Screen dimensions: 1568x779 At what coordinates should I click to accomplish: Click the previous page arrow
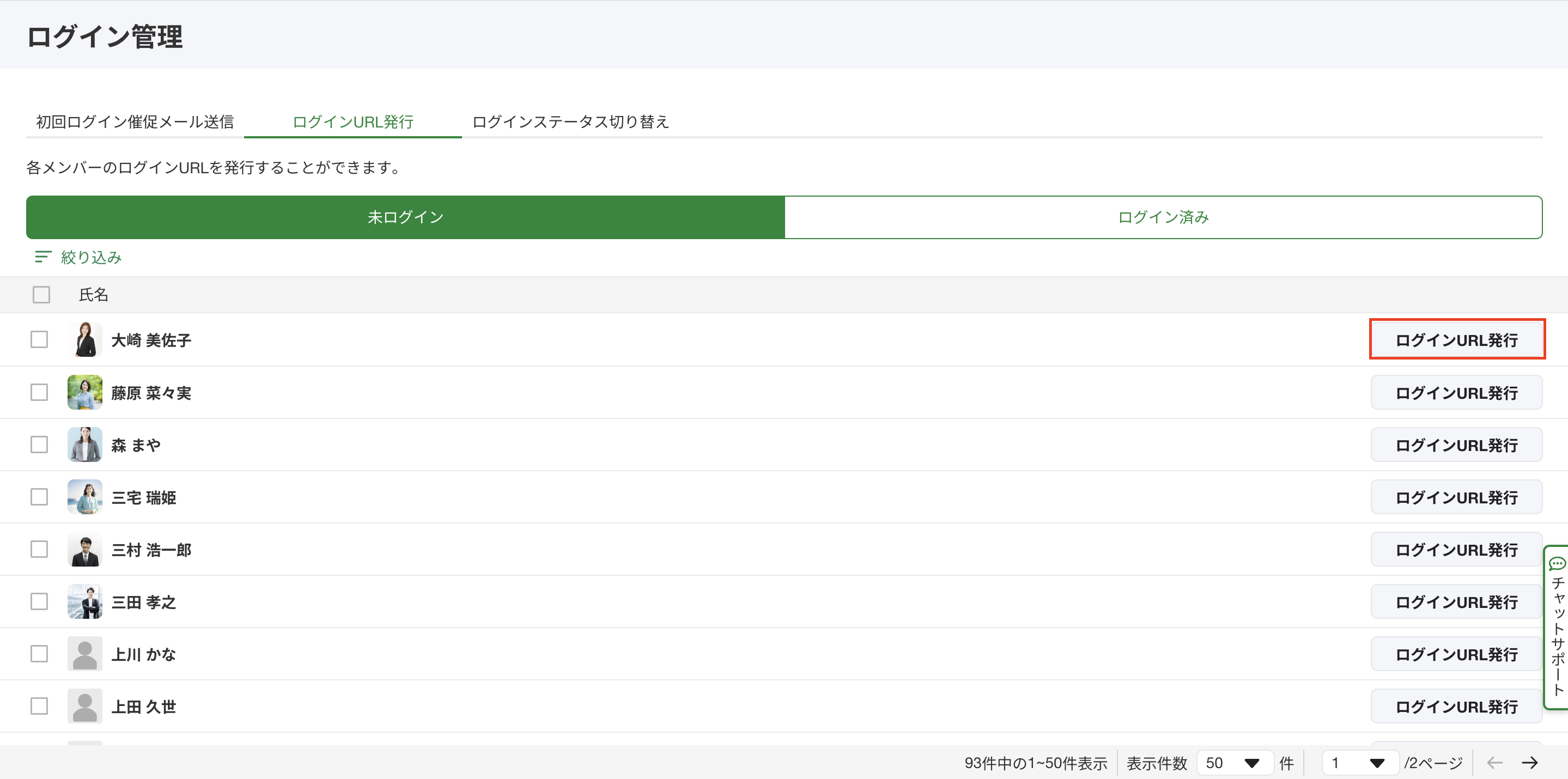click(1494, 763)
